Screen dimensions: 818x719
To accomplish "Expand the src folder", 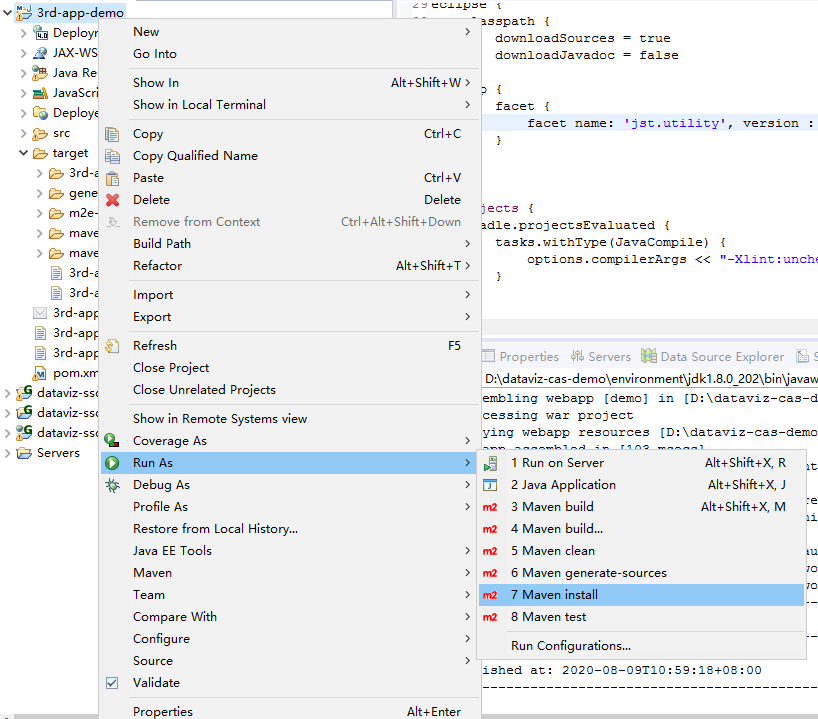I will click(23, 133).
